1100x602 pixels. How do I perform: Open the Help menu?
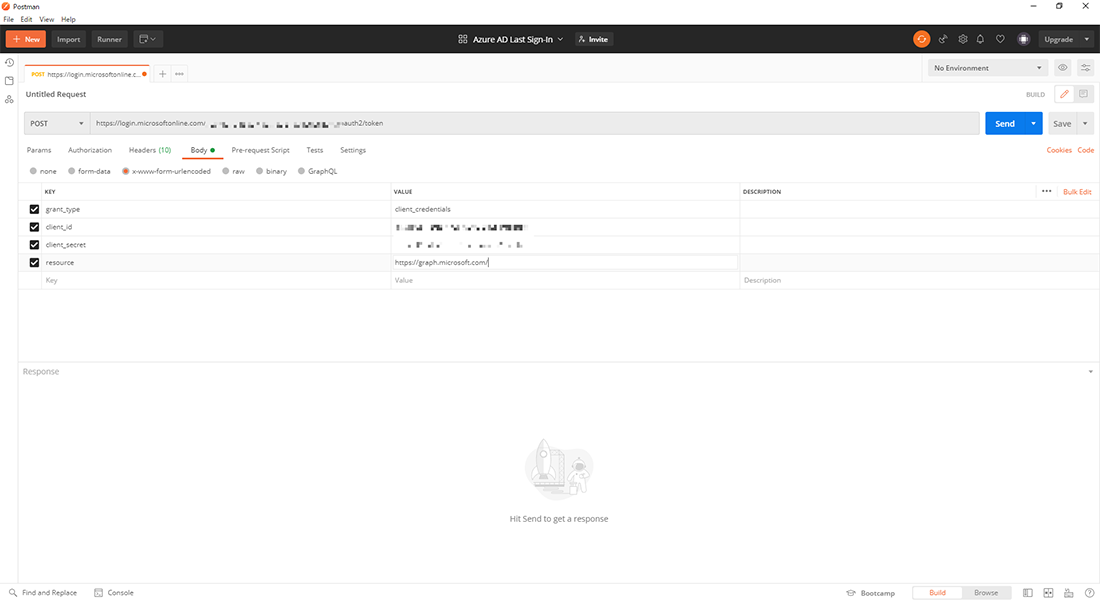pos(68,20)
